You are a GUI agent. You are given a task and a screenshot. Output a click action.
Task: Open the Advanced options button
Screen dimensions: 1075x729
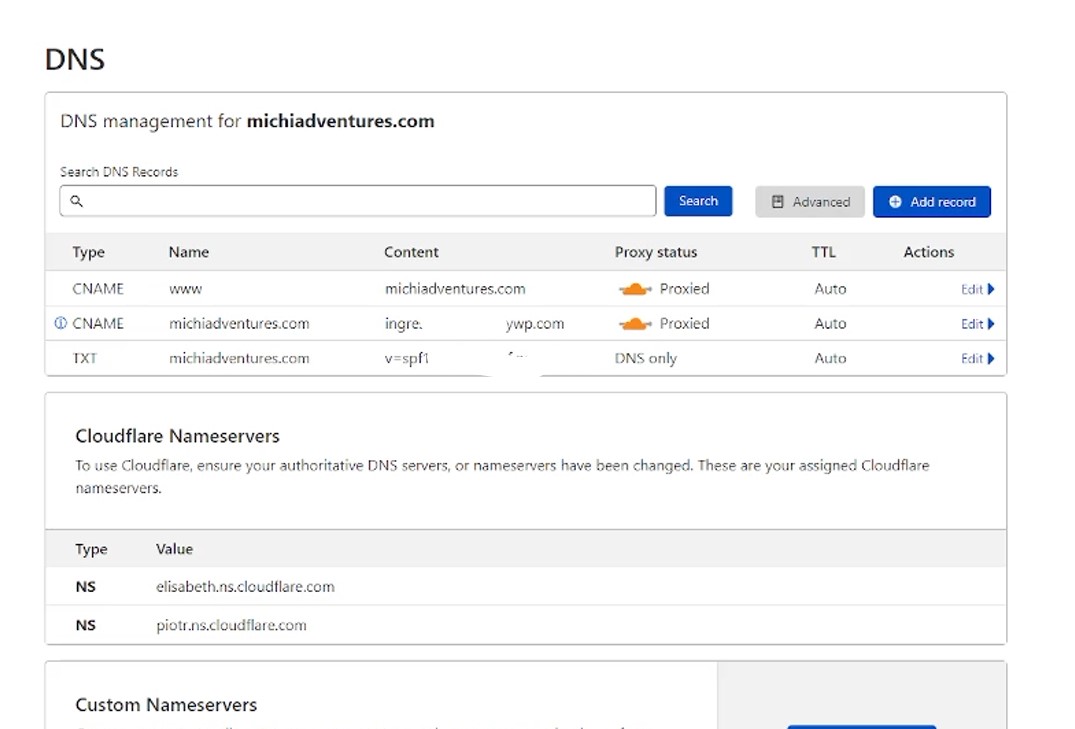point(810,202)
